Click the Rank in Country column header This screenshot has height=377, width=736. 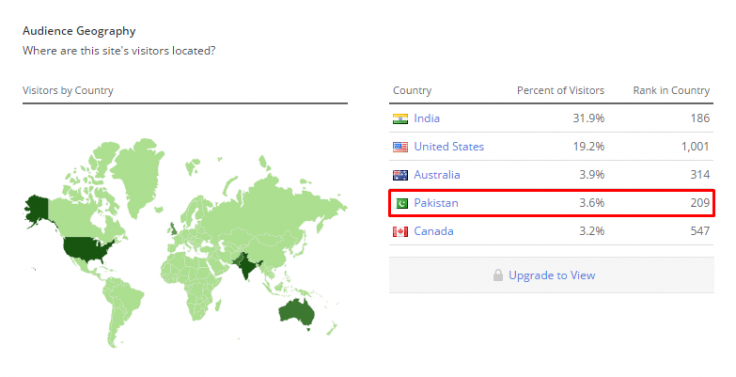point(671,90)
